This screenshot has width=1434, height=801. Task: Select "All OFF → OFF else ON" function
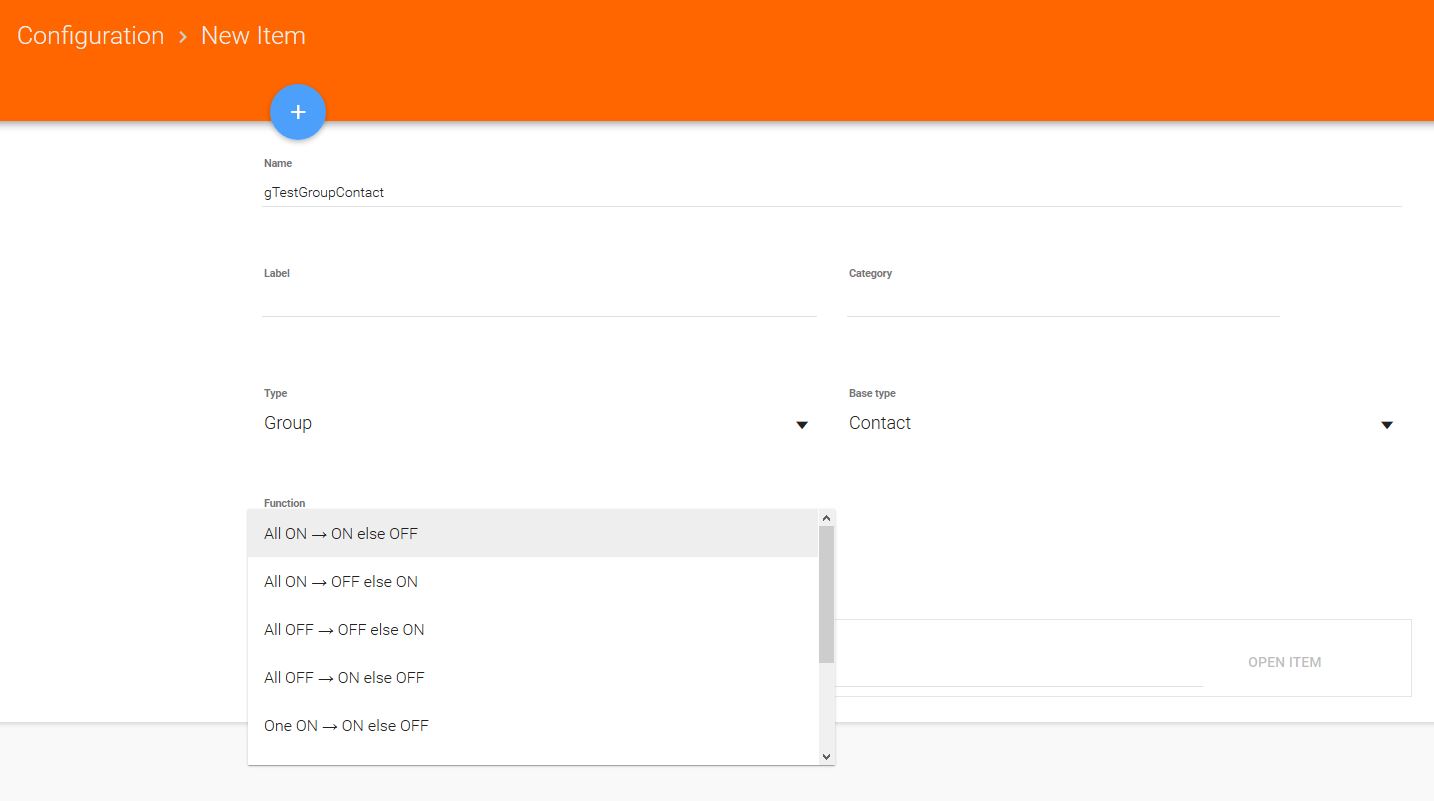[x=344, y=629]
